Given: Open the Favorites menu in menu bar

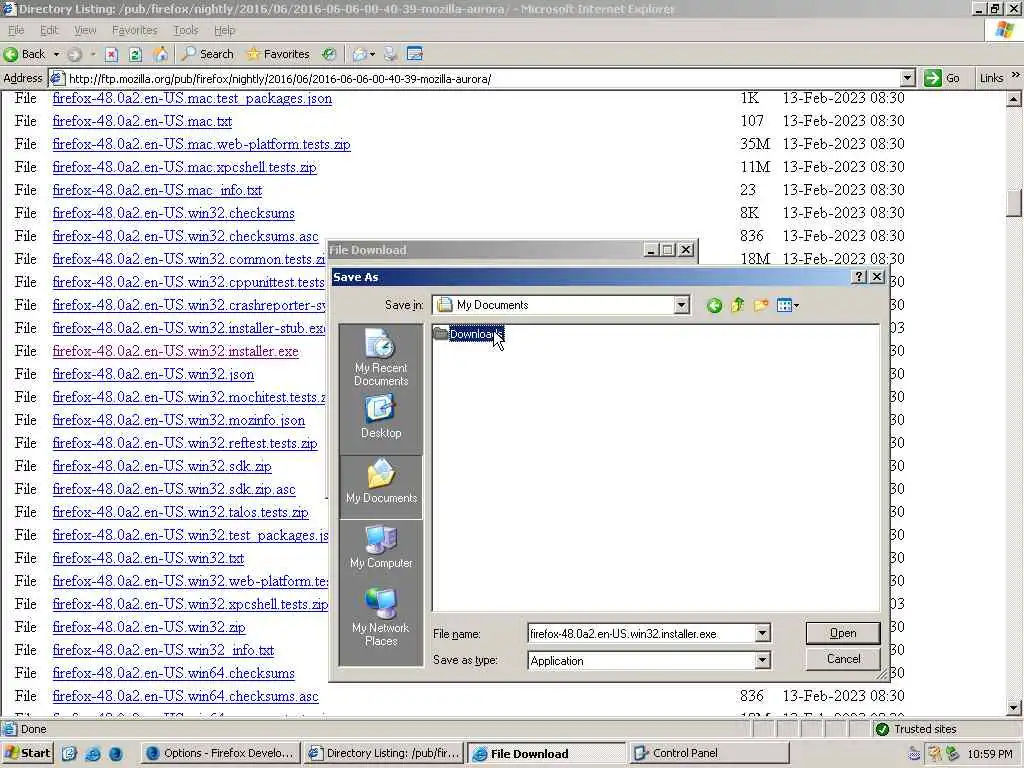Looking at the screenshot, I should (x=135, y=30).
